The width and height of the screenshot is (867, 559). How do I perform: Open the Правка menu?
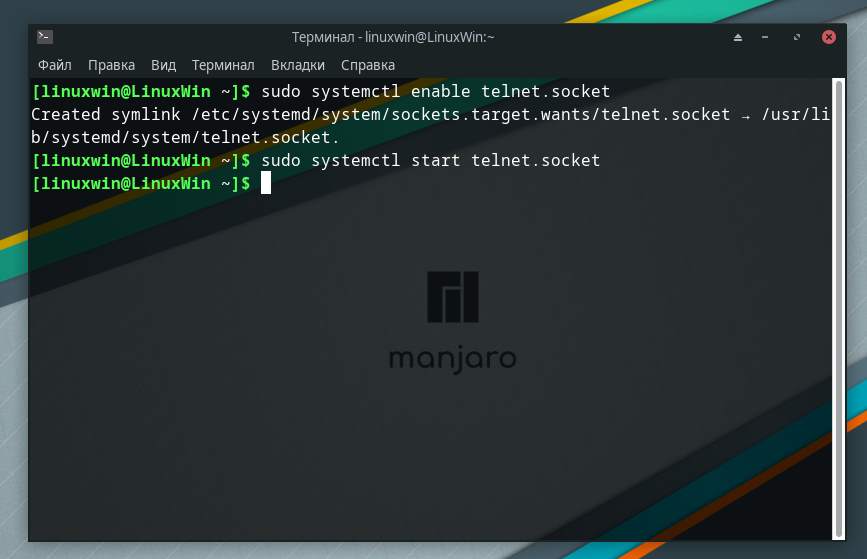pyautogui.click(x=111, y=65)
